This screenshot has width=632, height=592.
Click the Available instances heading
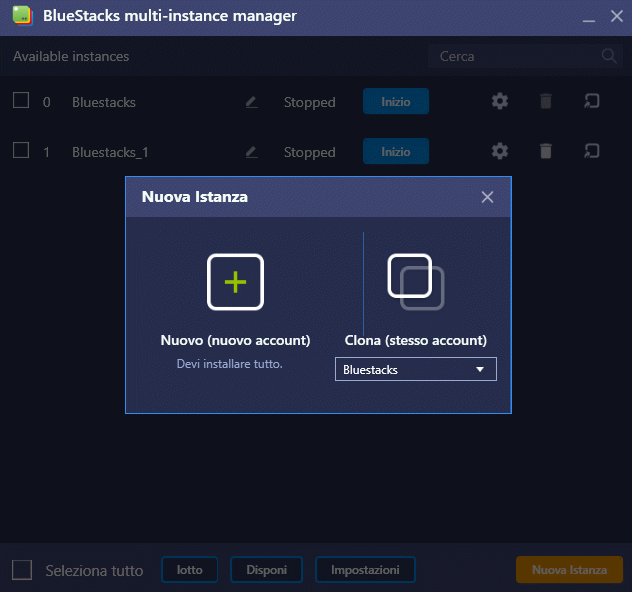(x=71, y=56)
